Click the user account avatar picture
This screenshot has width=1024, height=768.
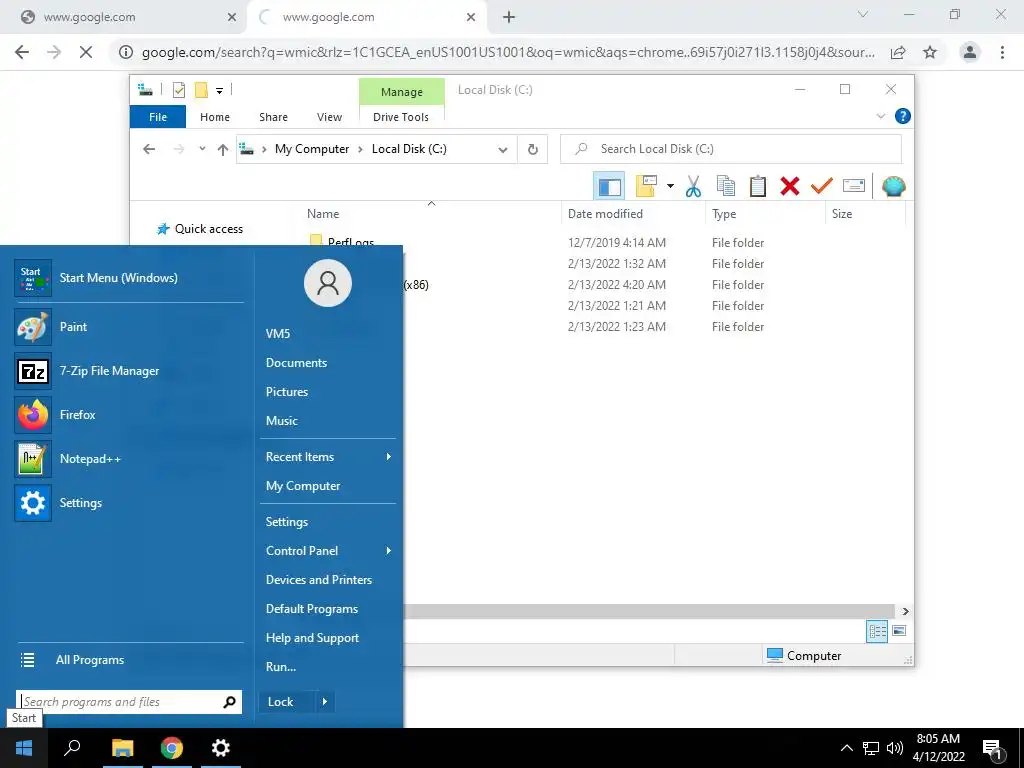pyautogui.click(x=328, y=283)
